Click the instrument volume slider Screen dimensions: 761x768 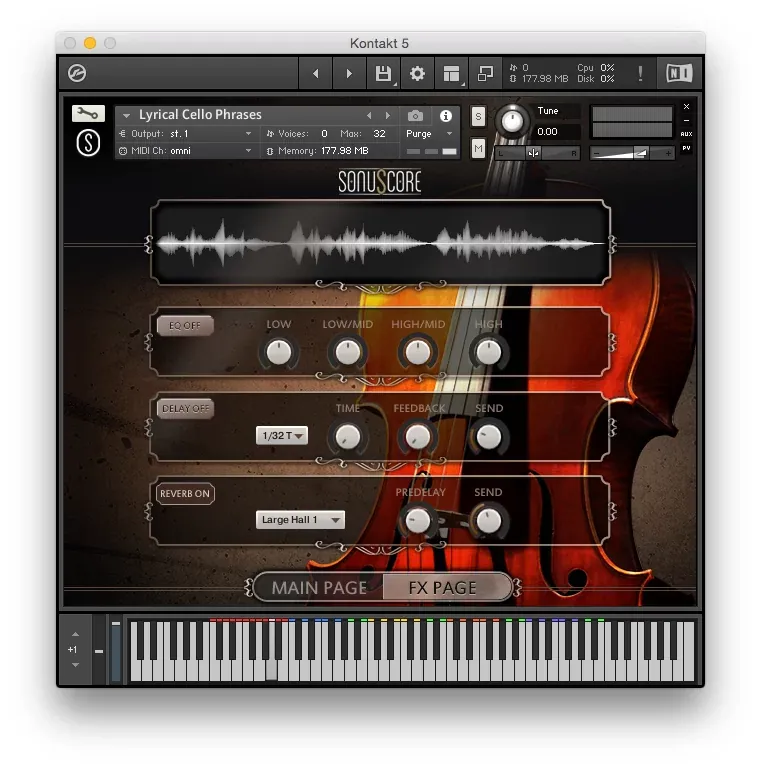coord(632,153)
